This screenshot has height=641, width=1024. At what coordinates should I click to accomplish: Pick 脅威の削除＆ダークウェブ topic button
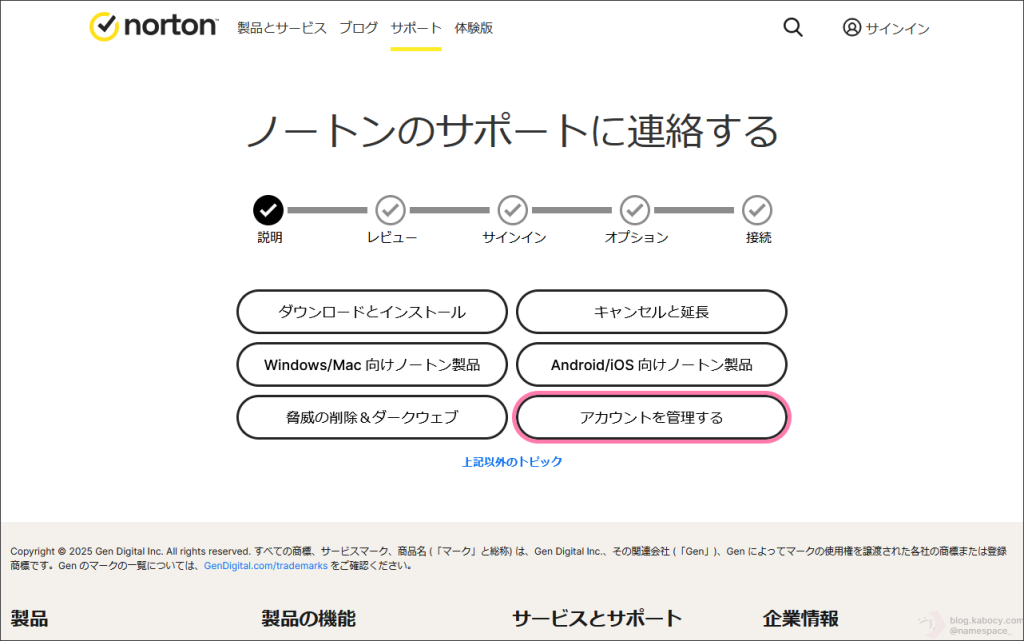(x=372, y=418)
